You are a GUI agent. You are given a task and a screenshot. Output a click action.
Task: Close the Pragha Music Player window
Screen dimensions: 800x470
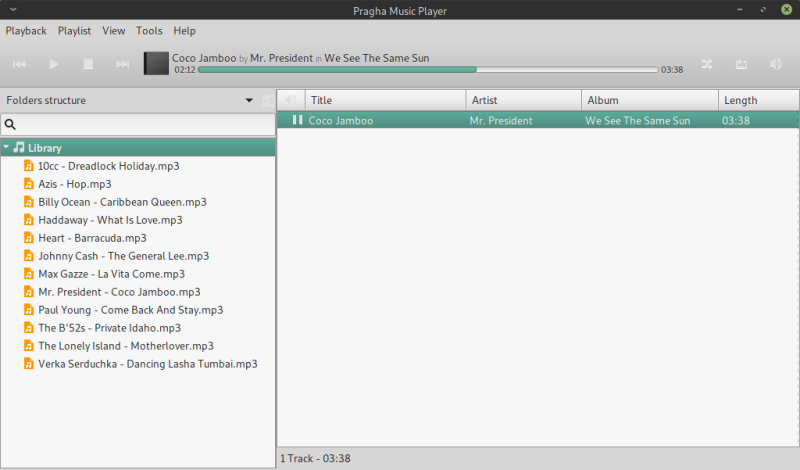tap(787, 10)
